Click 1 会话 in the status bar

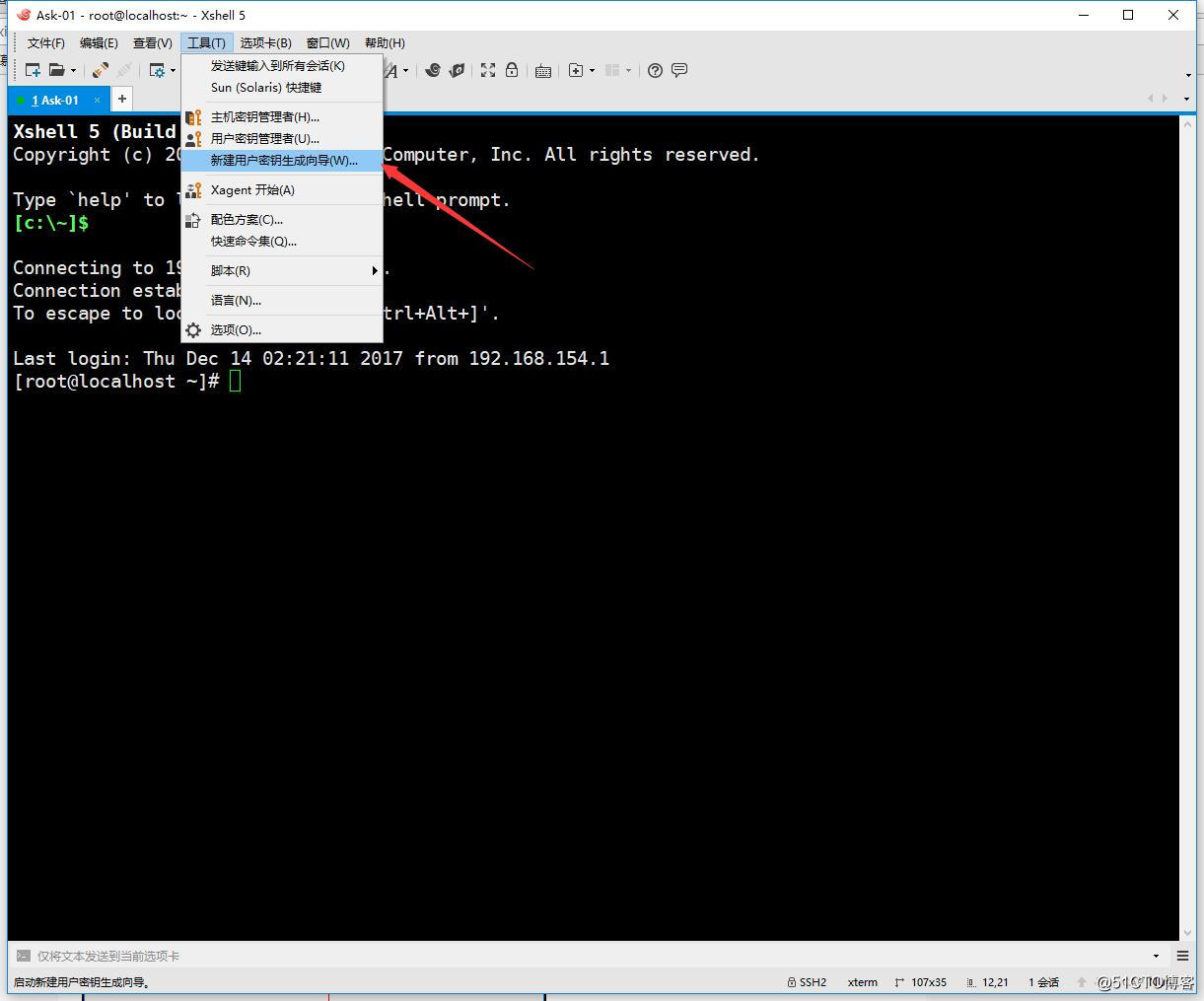(x=1043, y=982)
